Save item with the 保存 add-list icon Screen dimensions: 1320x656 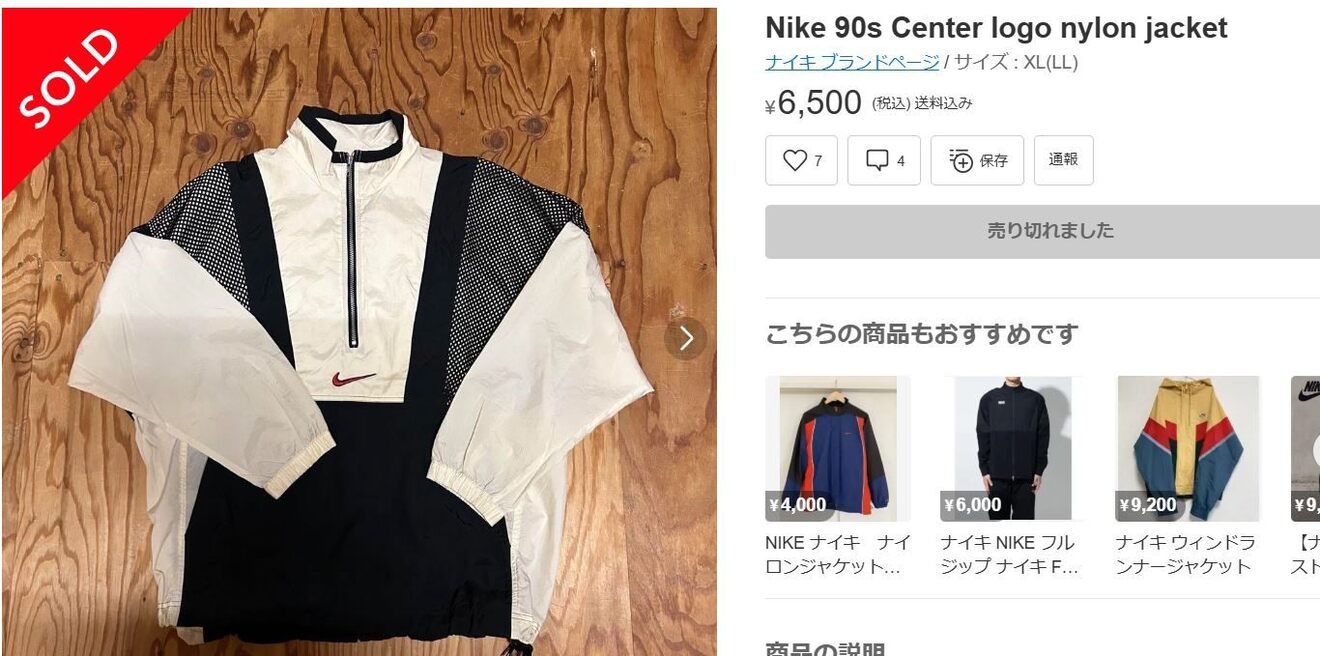click(977, 160)
